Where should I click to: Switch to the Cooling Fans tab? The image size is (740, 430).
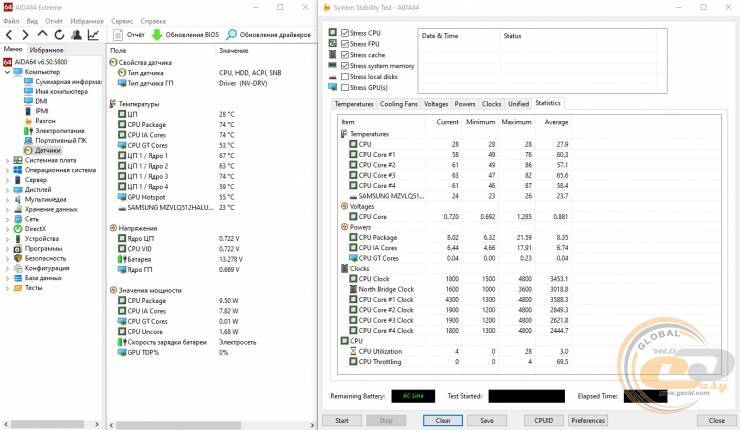399,104
